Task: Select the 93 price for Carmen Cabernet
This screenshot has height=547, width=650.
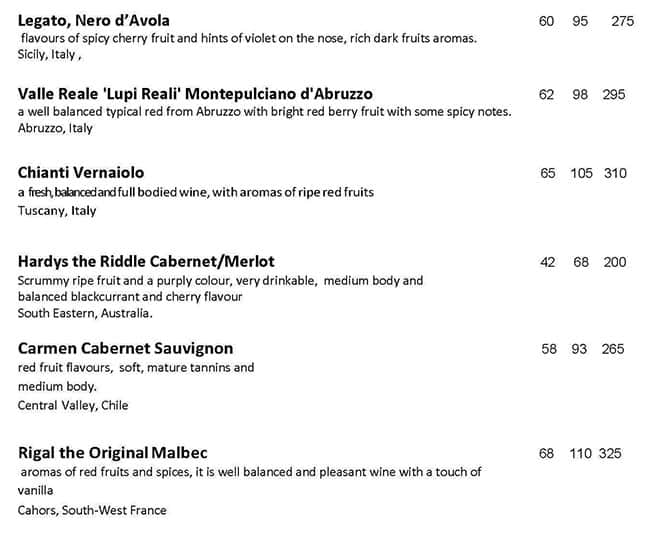Action: pyautogui.click(x=579, y=349)
